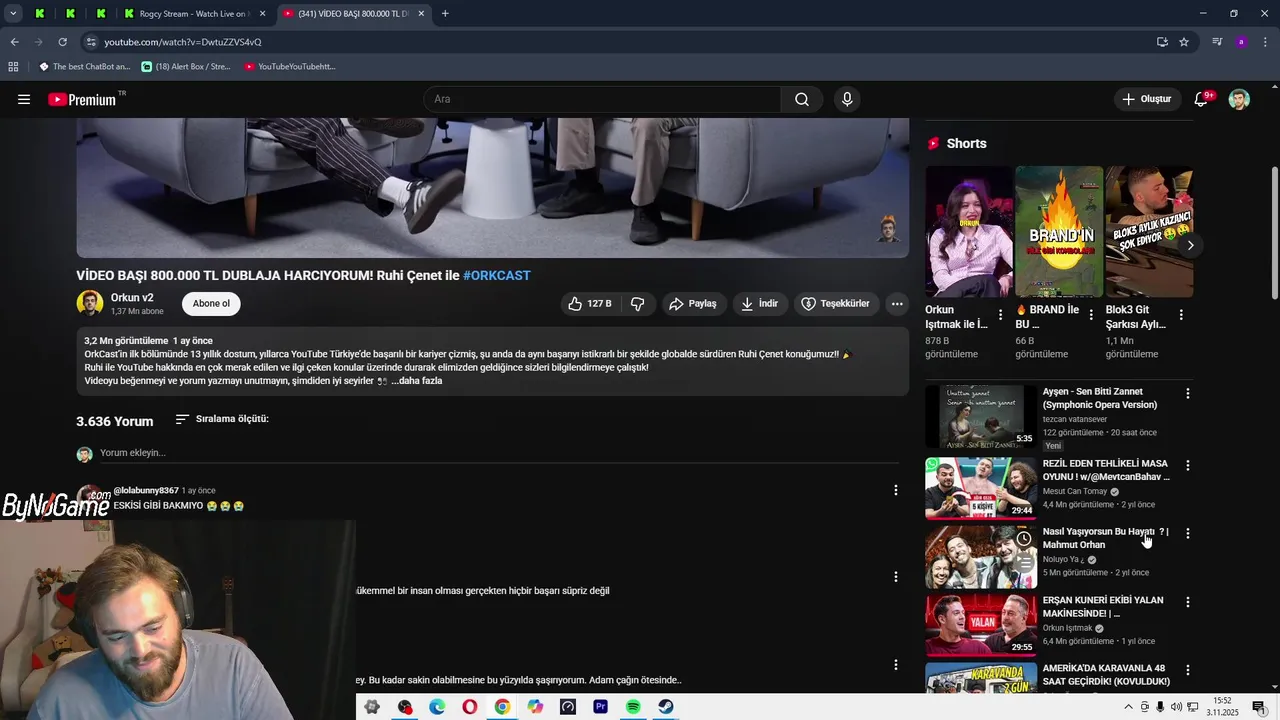Close the YouTube video tab

pyautogui.click(x=421, y=14)
